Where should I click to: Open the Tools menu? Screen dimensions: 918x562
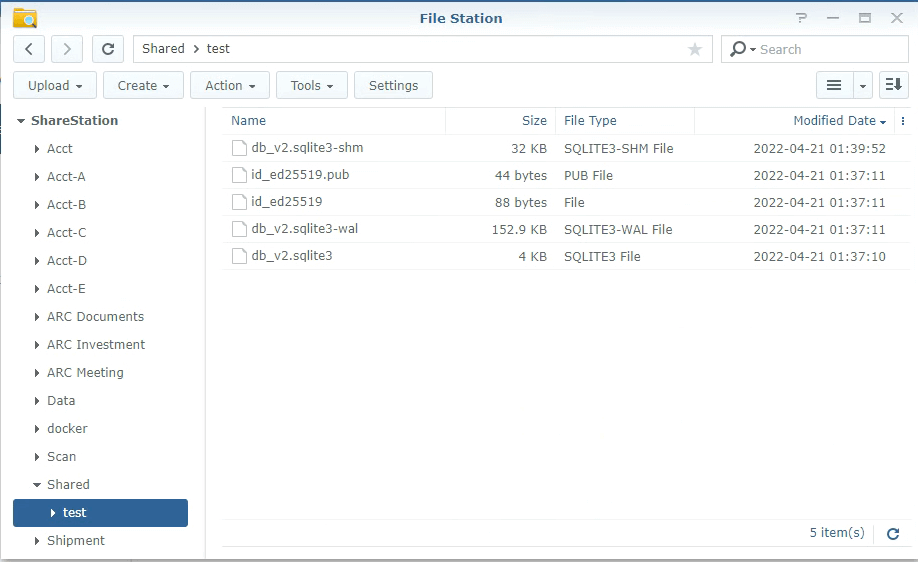coord(312,86)
